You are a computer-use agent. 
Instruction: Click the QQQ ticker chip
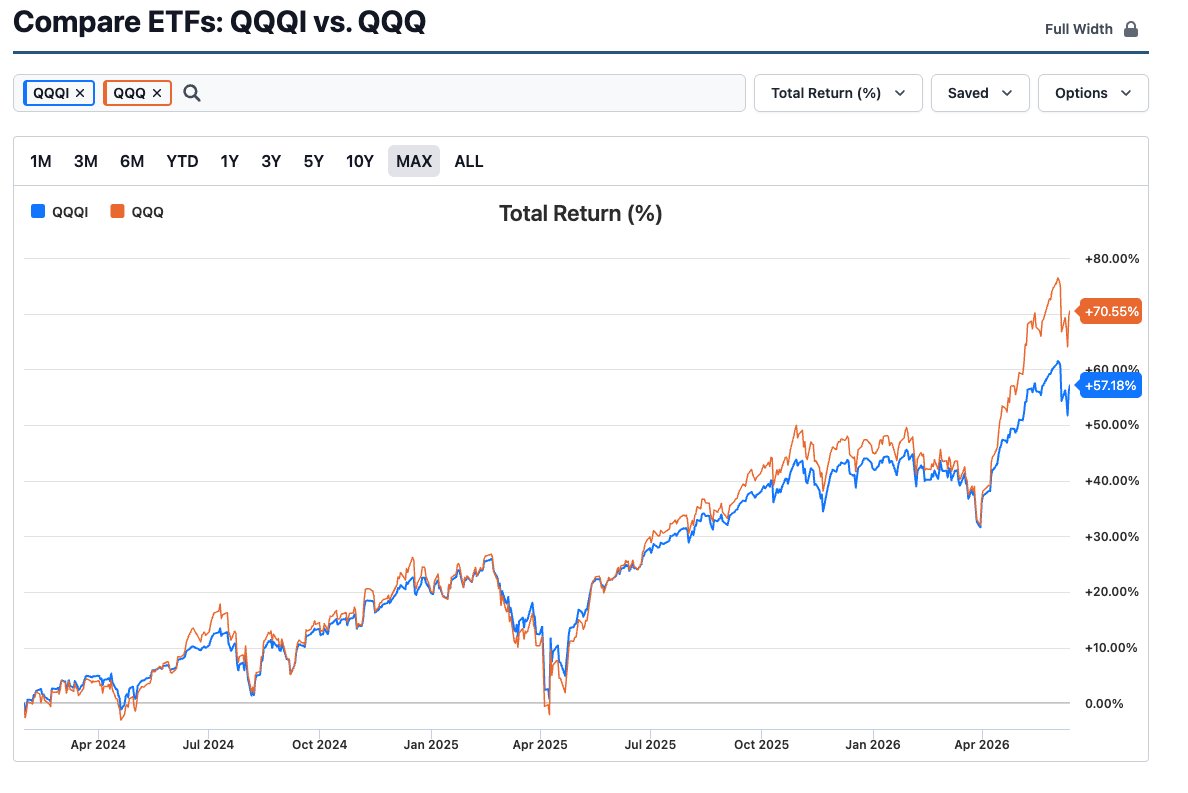pyautogui.click(x=137, y=93)
